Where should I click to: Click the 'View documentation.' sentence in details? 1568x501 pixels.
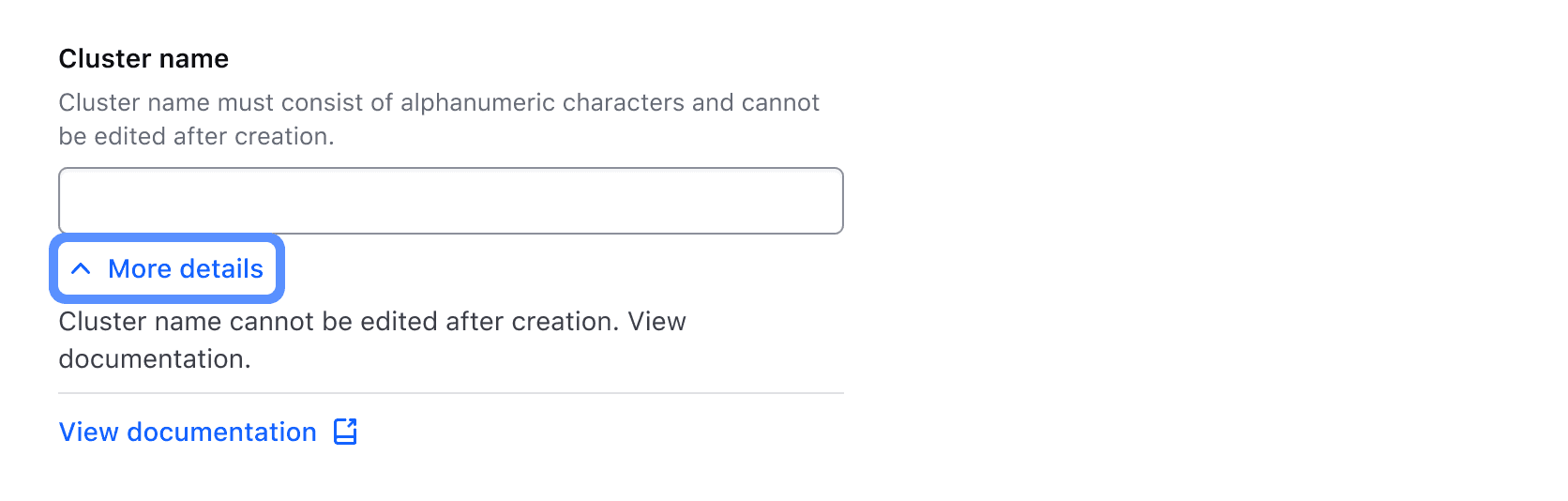tap(155, 359)
